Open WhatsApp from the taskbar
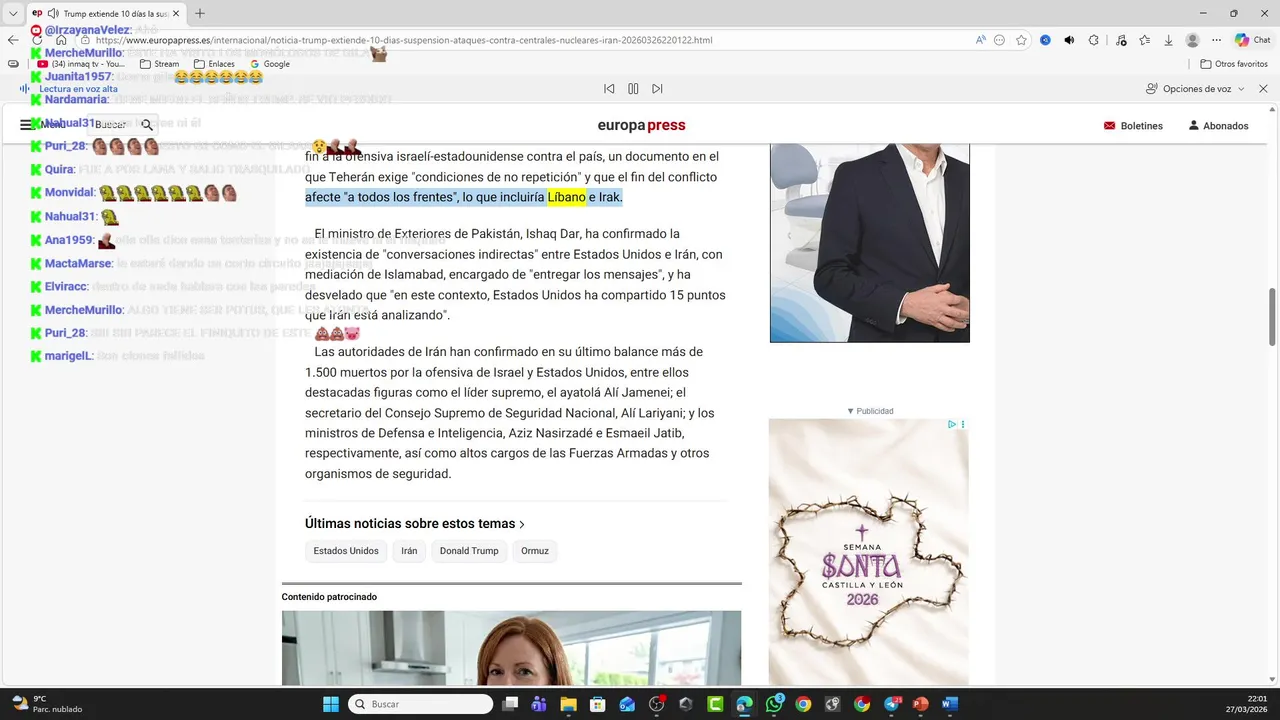Screen dimensions: 1280x720 pos(775,704)
